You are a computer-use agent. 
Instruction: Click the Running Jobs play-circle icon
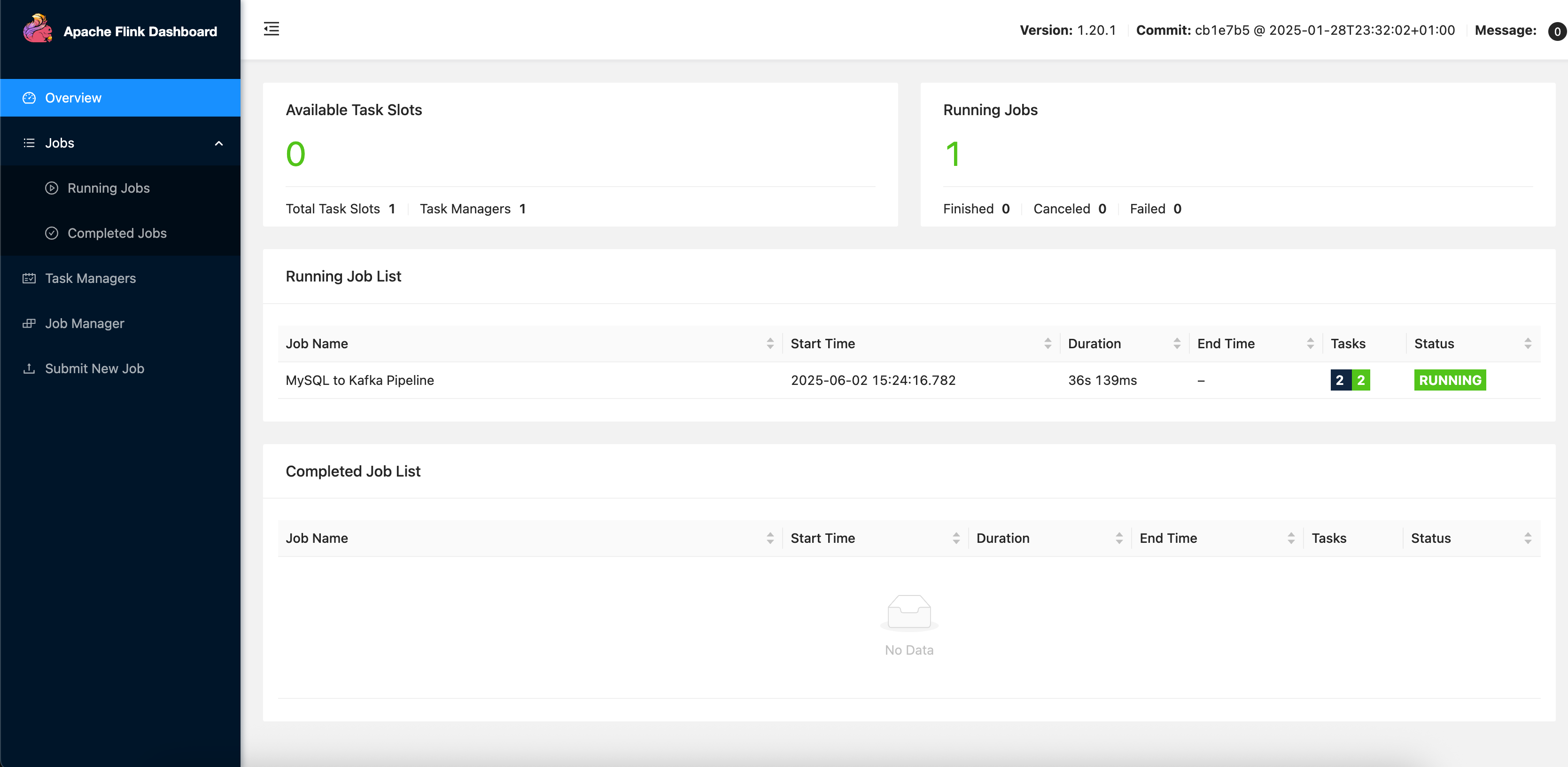pos(52,188)
